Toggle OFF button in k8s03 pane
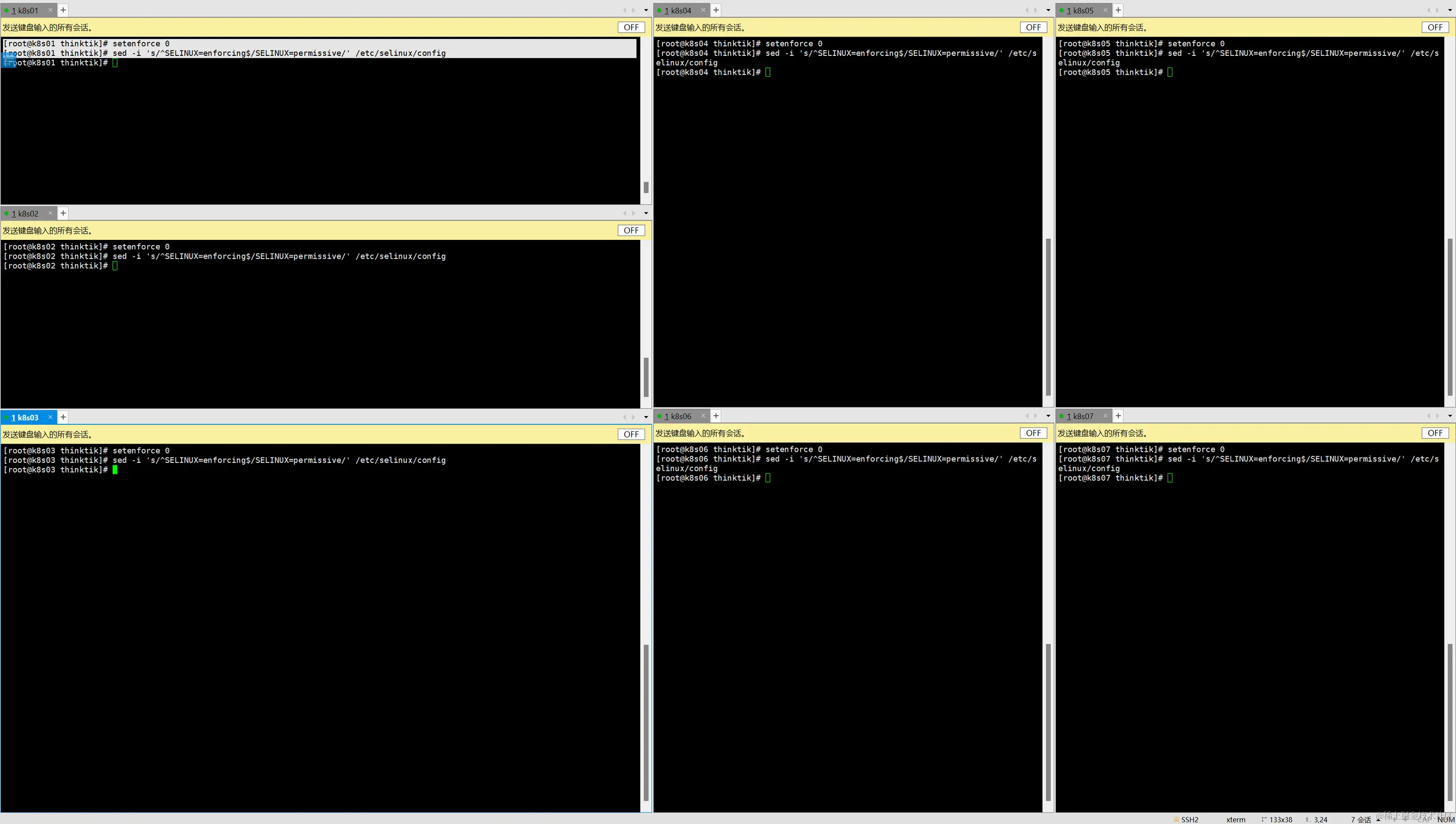Viewport: 1456px width, 824px height. tap(631, 434)
